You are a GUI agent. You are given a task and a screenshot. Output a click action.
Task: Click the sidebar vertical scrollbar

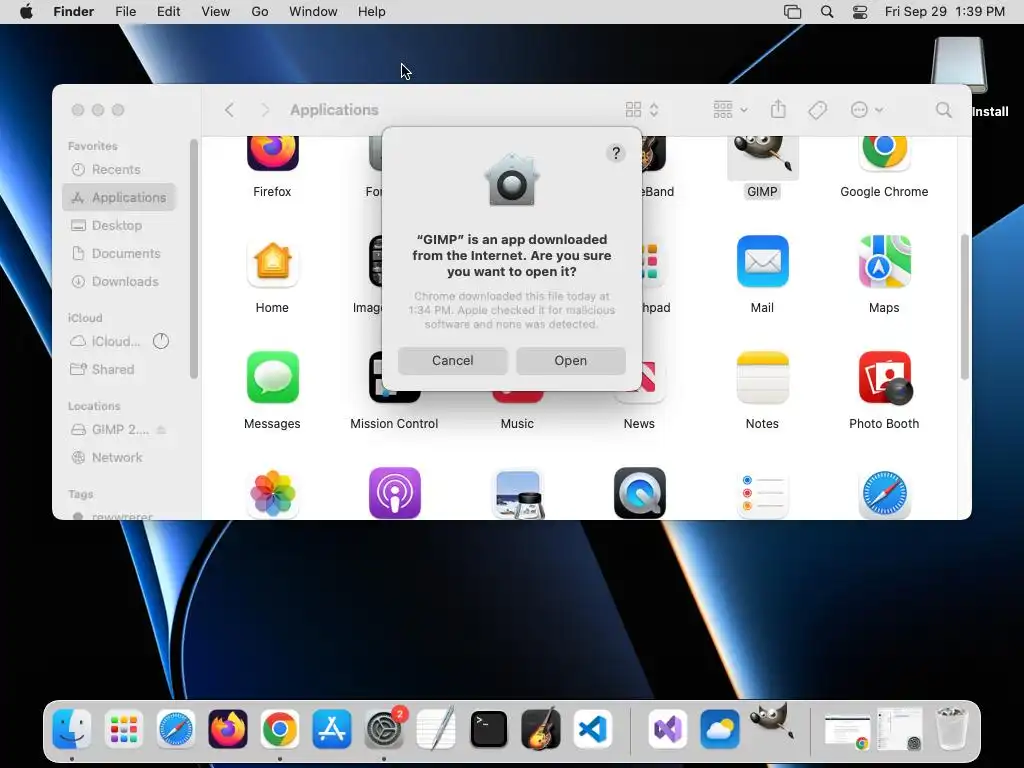(193, 259)
